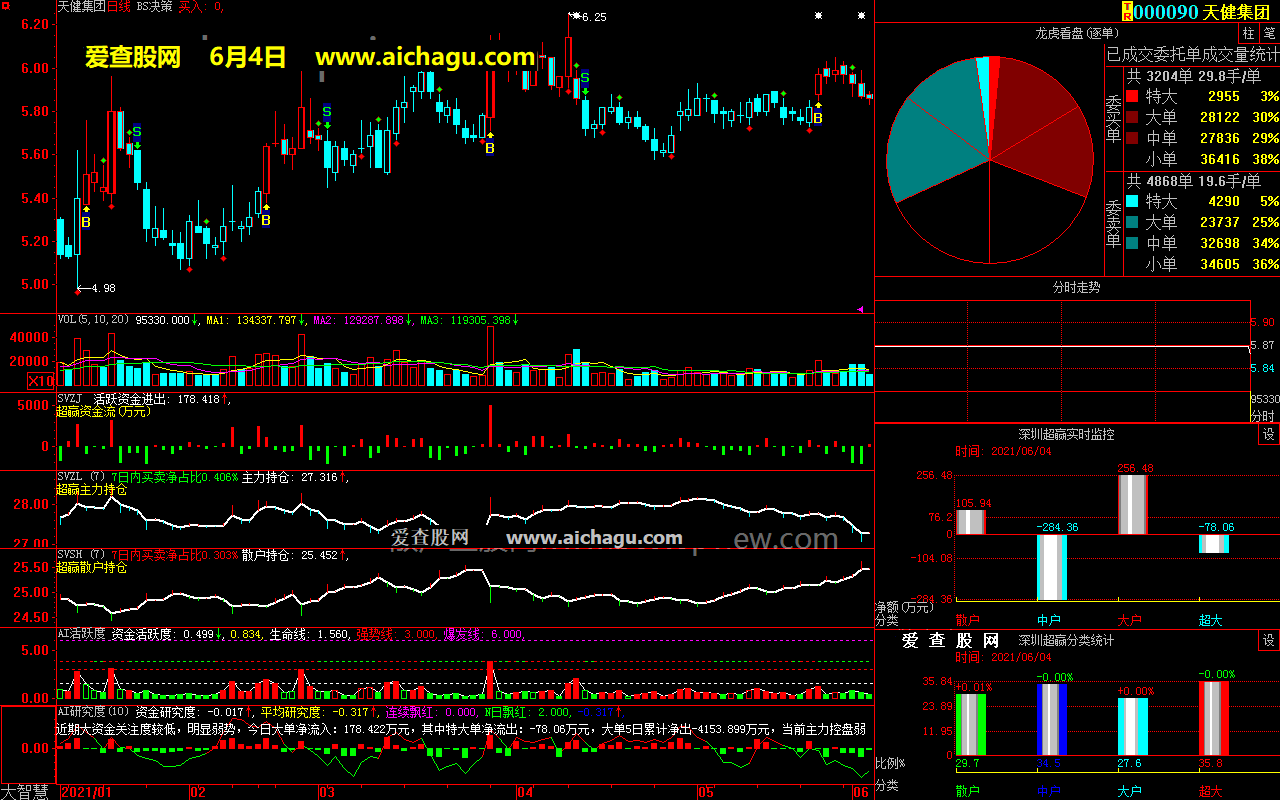Click the stock code 000090

(1167, 12)
